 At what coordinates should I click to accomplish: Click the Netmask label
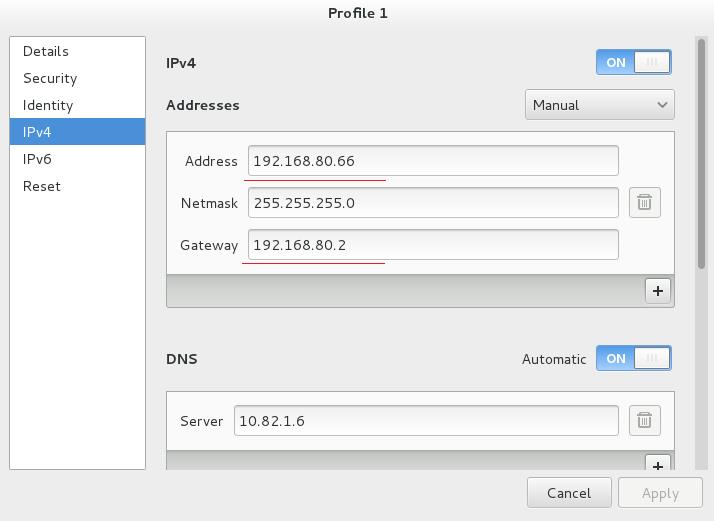click(x=209, y=203)
